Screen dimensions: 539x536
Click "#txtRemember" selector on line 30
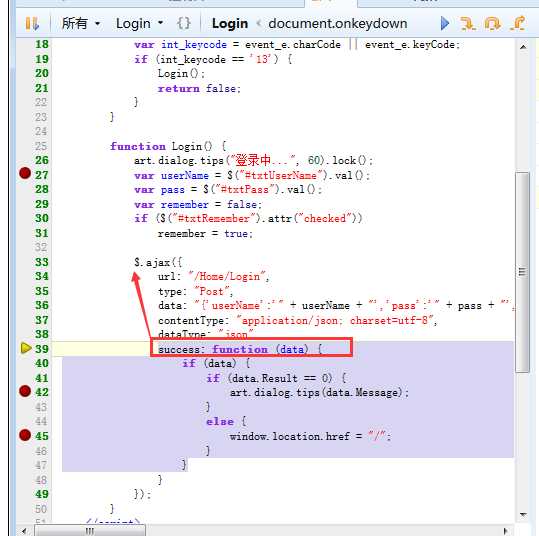coord(213,218)
